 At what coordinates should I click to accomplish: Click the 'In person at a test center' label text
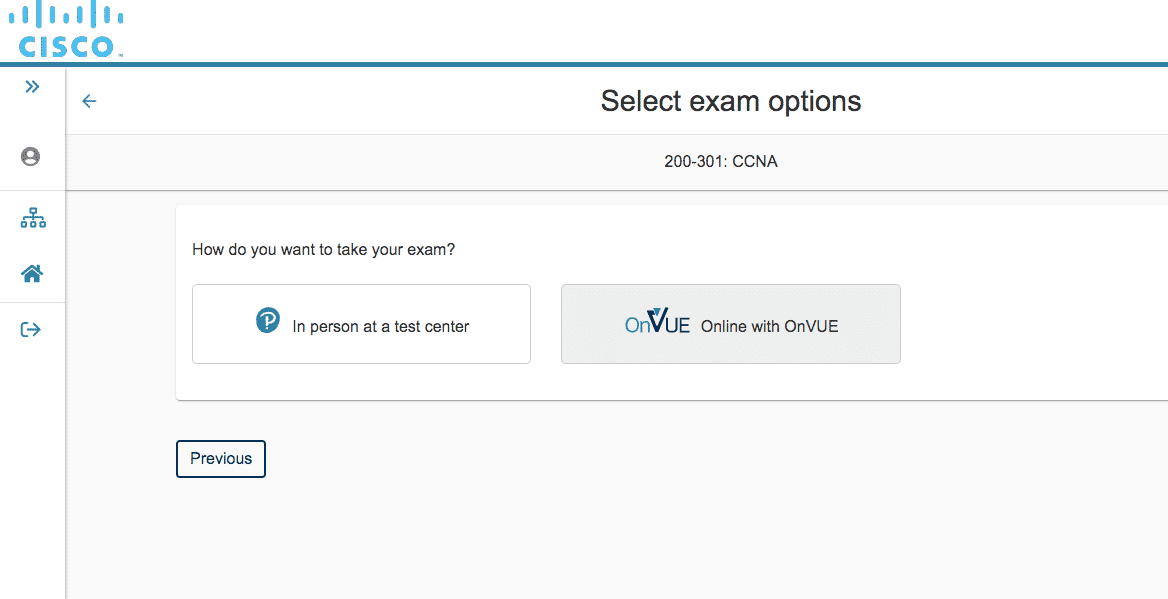pyautogui.click(x=381, y=326)
